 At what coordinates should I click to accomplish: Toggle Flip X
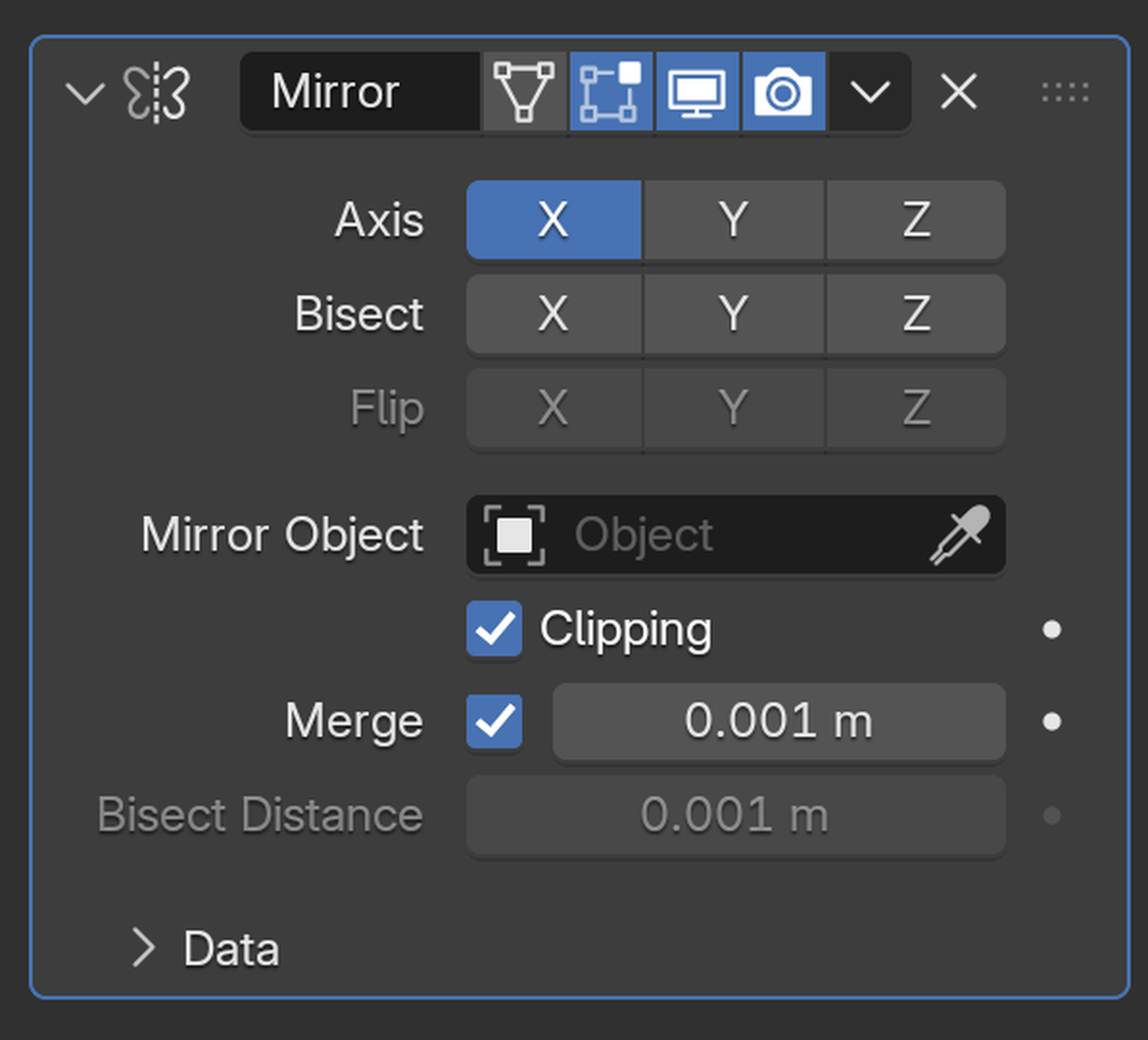pyautogui.click(x=554, y=408)
